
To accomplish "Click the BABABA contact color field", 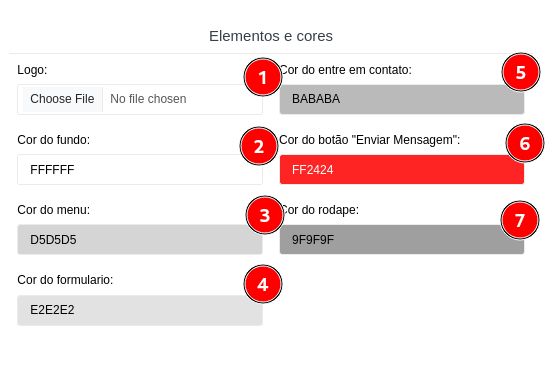I will pyautogui.click(x=402, y=99).
